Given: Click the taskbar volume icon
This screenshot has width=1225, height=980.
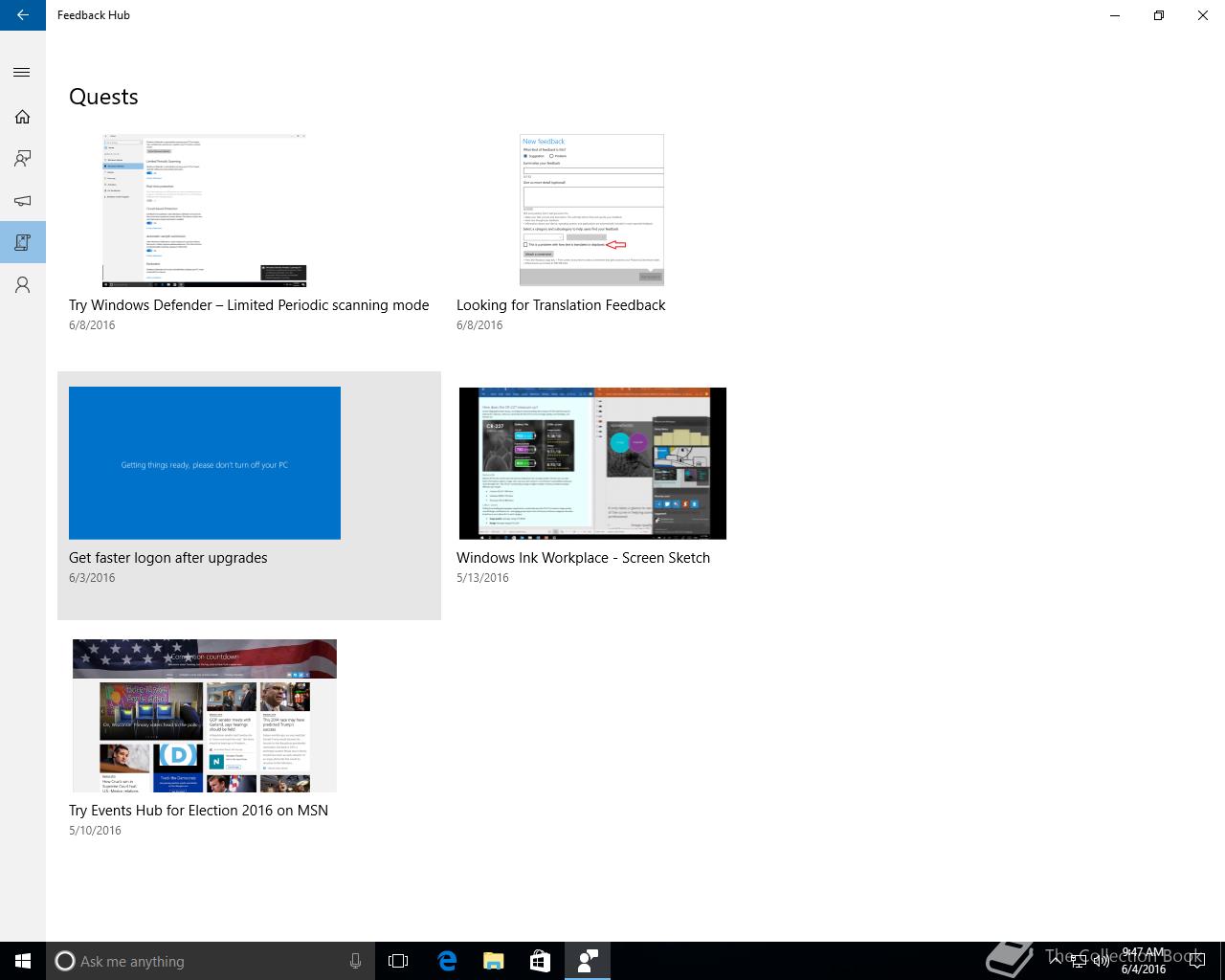Looking at the screenshot, I should [x=1102, y=961].
